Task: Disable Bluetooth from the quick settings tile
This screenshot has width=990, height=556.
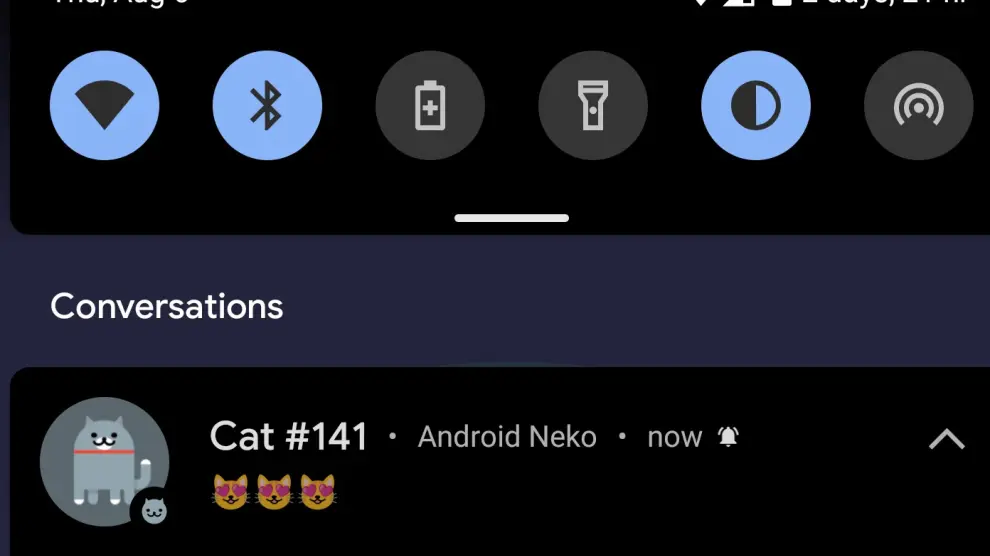Action: click(267, 105)
